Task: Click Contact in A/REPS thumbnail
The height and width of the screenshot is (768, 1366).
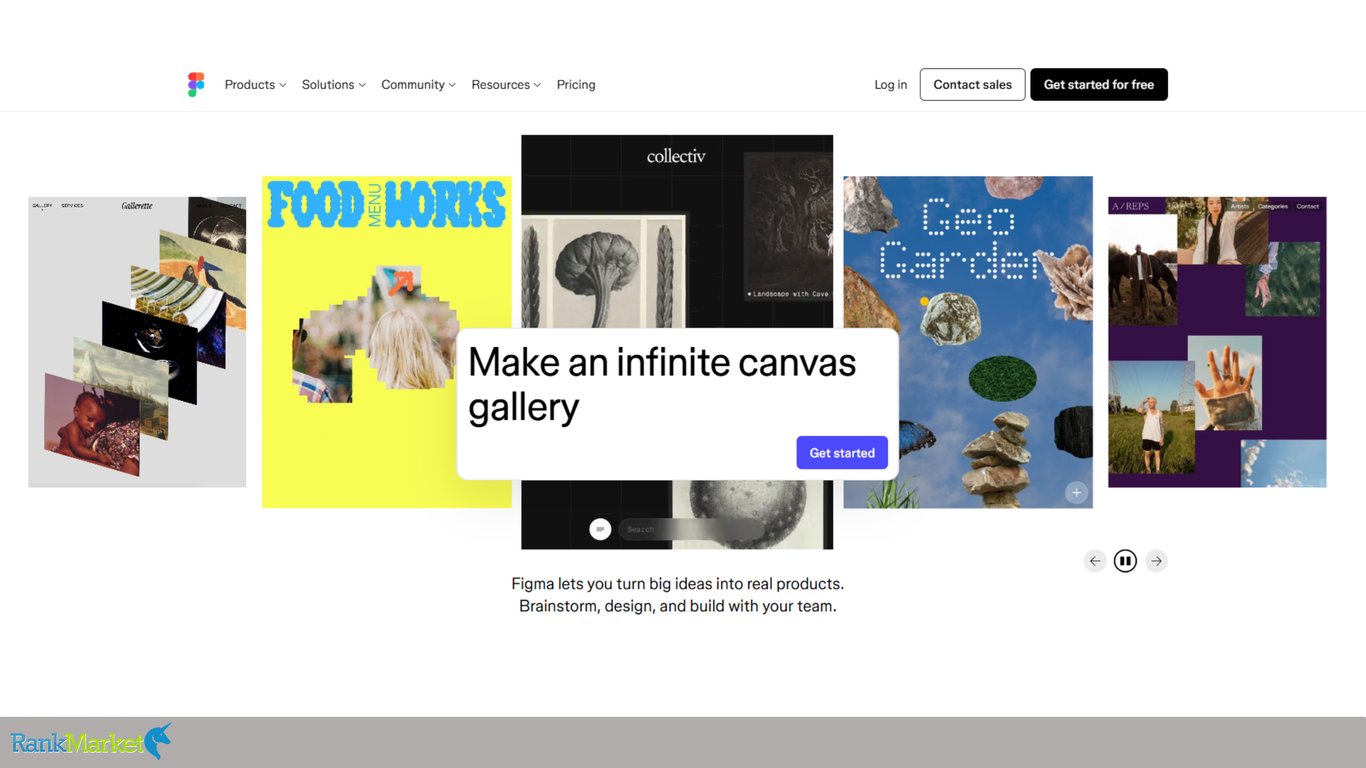Action: [1308, 206]
